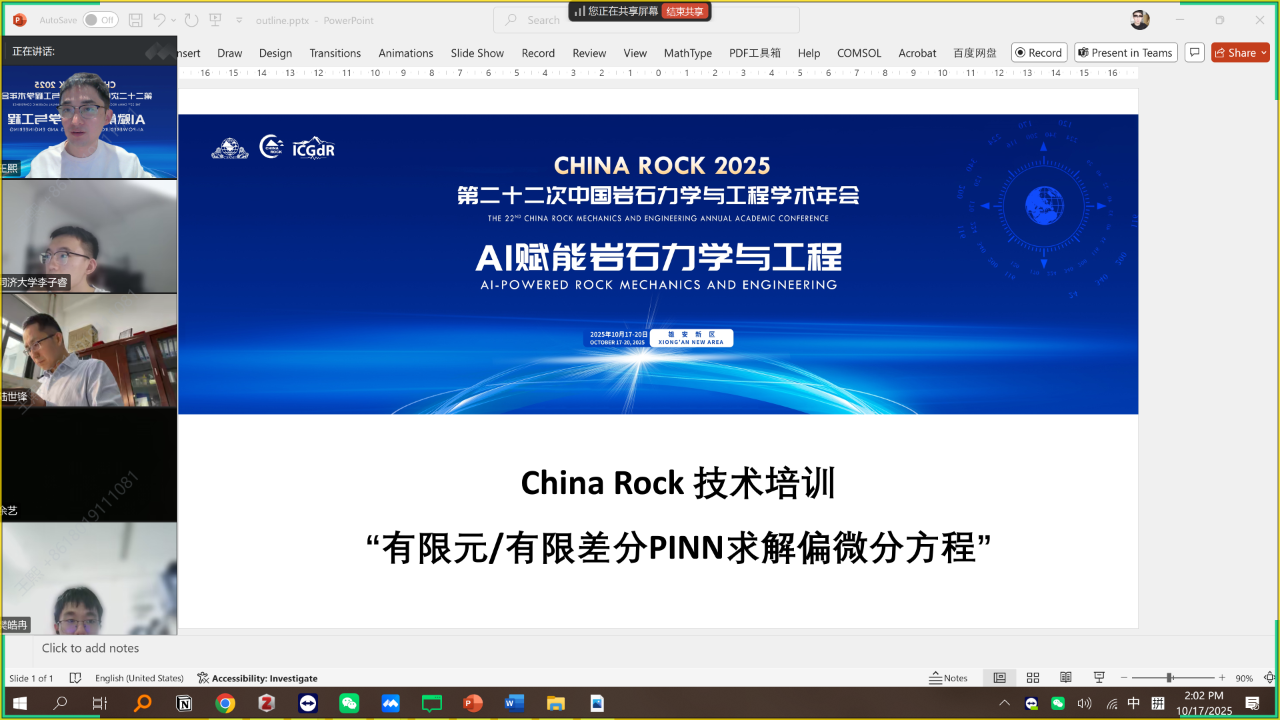Open the Customize Quick Access Toolbar dropdown
Viewport: 1280px width, 720px height.
(239, 20)
